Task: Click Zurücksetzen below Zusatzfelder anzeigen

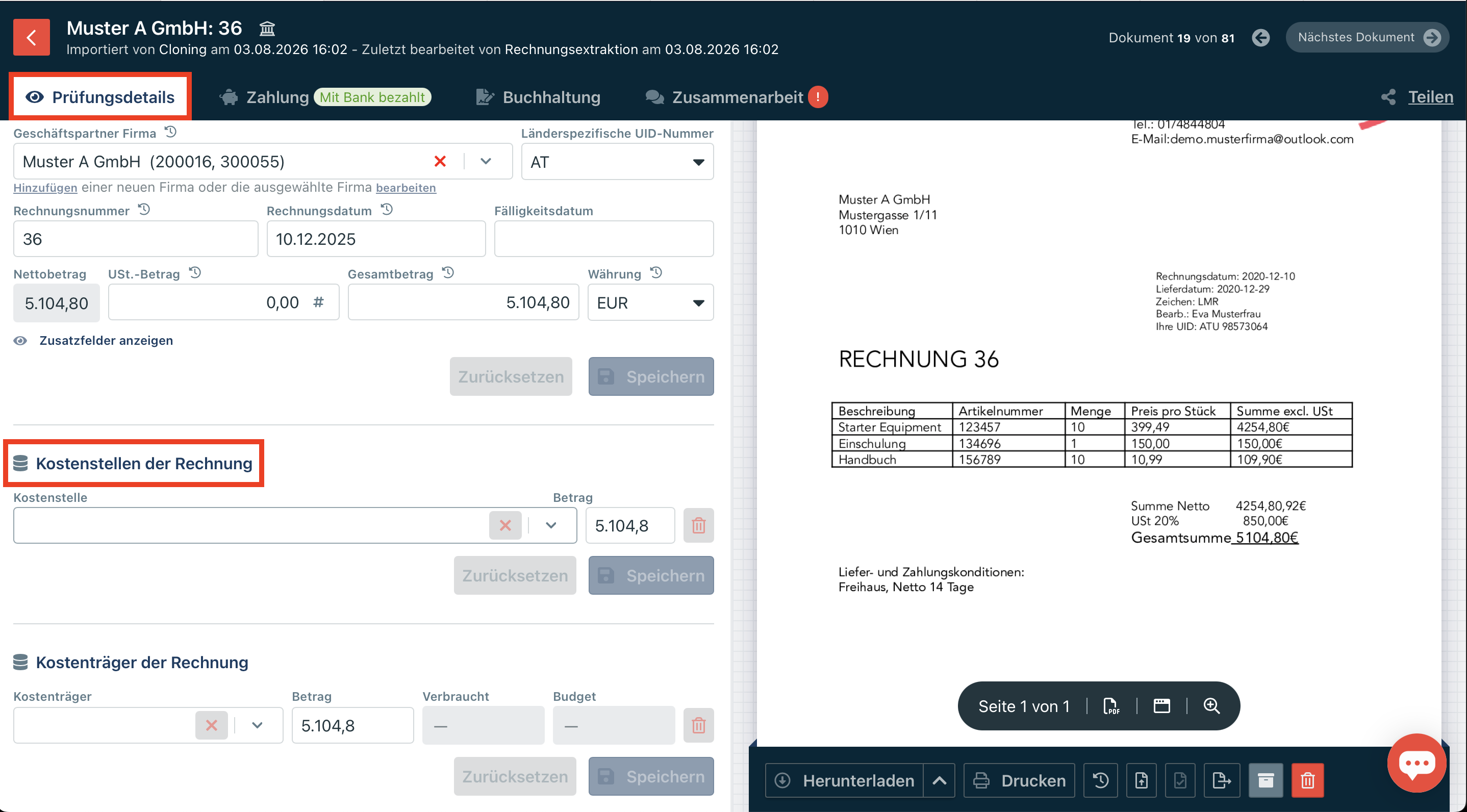Action: 511,376
